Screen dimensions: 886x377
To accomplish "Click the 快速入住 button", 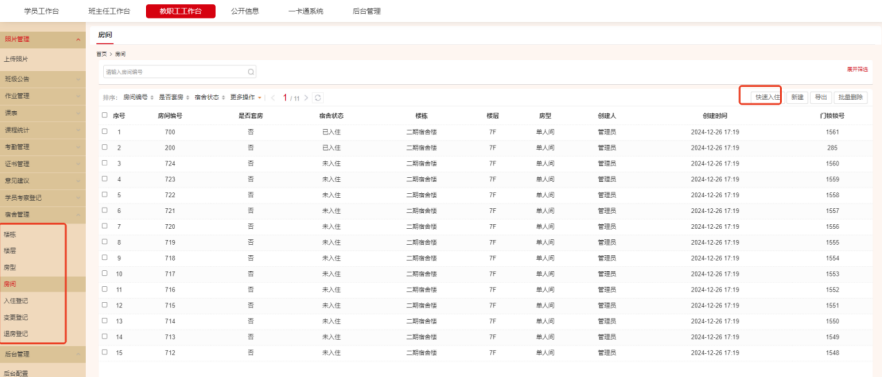I will 767,97.
